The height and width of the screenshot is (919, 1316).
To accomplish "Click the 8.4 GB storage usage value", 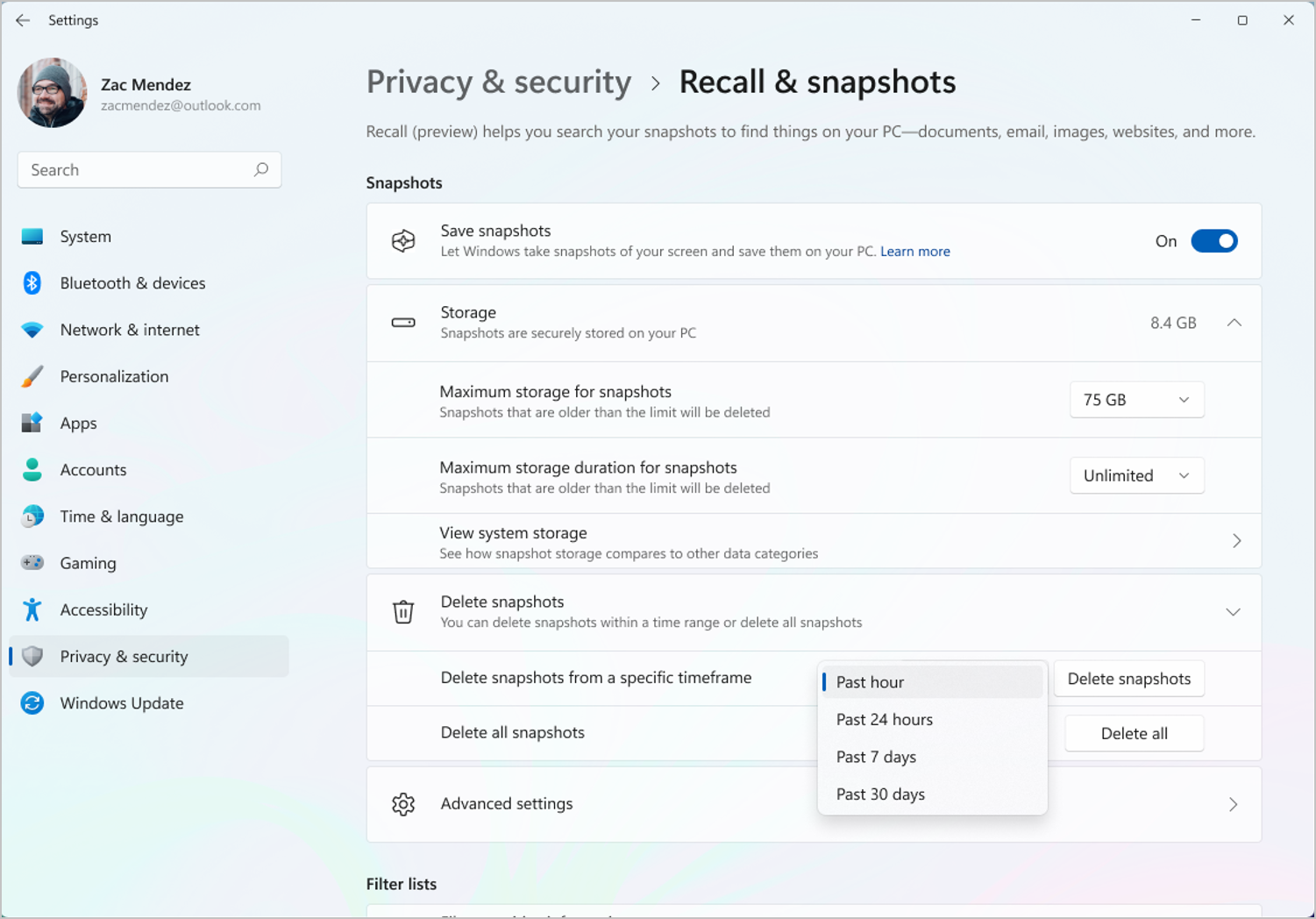I will tap(1173, 323).
